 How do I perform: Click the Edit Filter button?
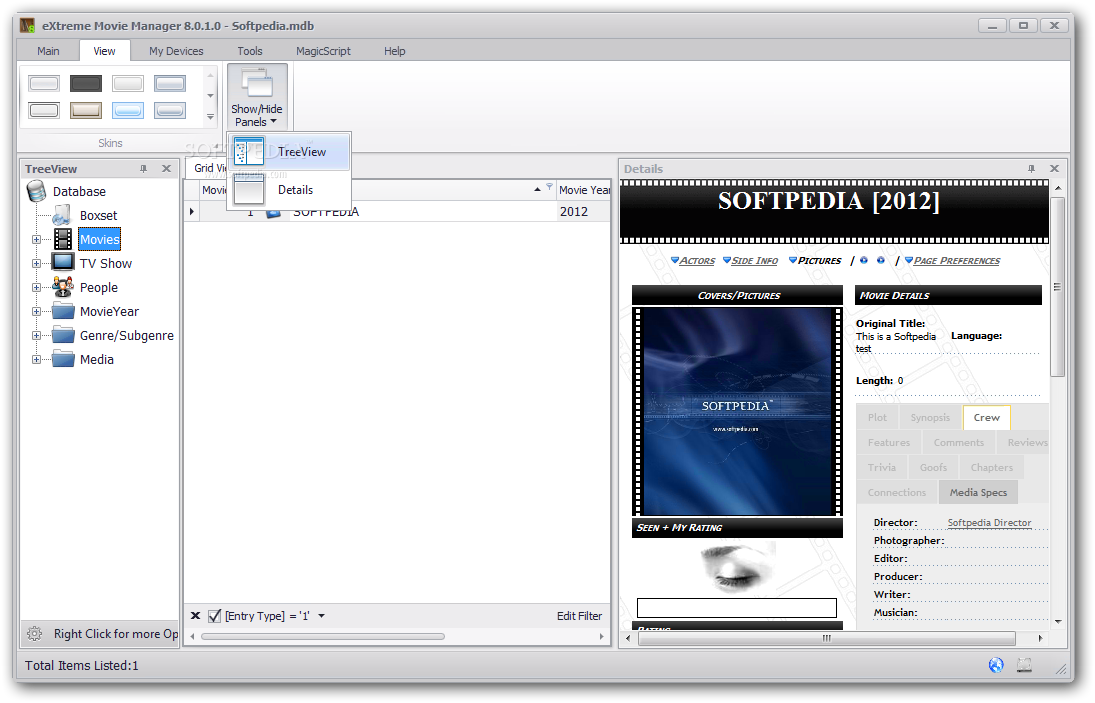[579, 616]
